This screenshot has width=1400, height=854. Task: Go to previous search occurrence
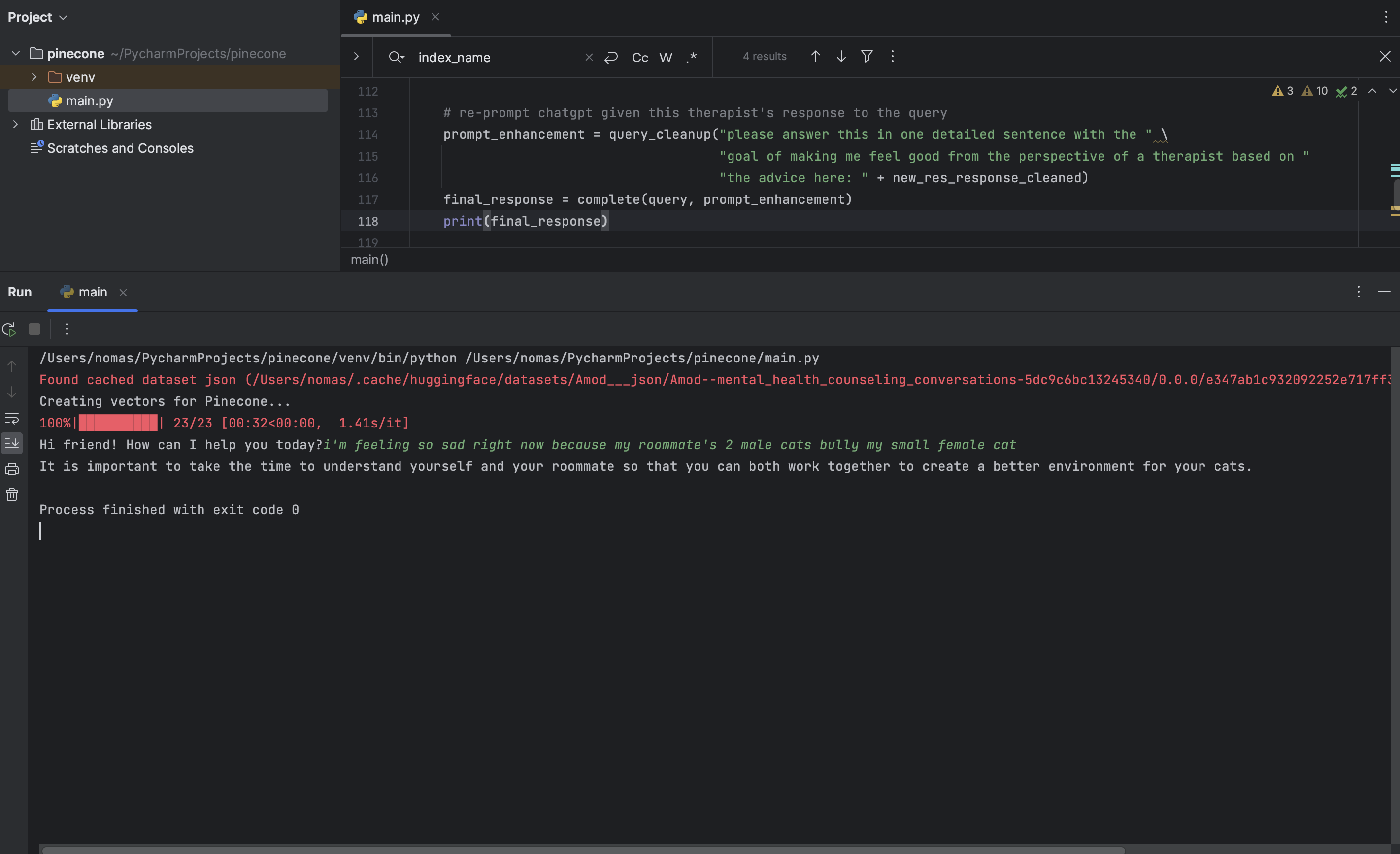pos(815,56)
